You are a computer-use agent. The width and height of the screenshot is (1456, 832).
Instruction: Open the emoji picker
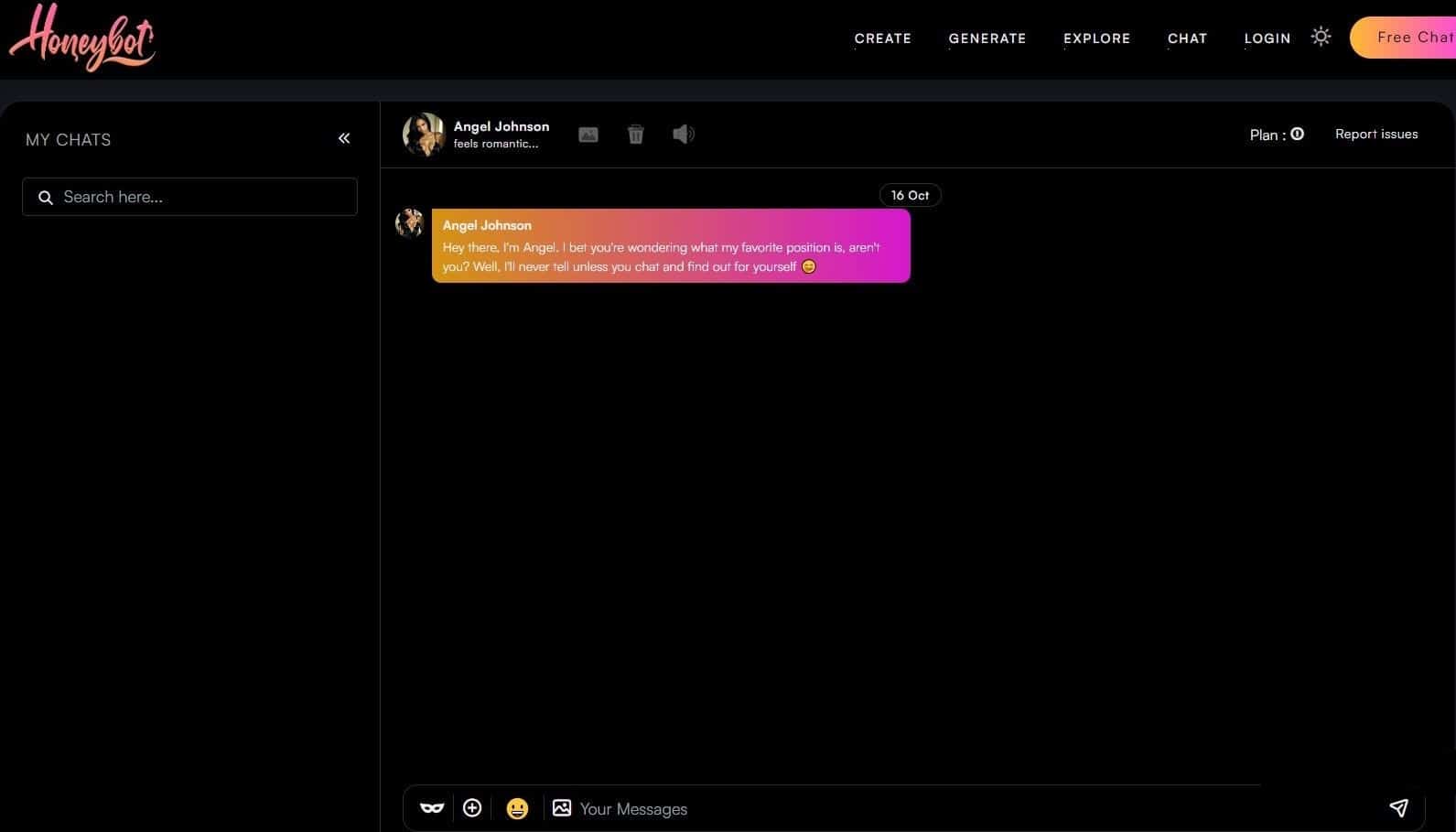pyautogui.click(x=517, y=808)
